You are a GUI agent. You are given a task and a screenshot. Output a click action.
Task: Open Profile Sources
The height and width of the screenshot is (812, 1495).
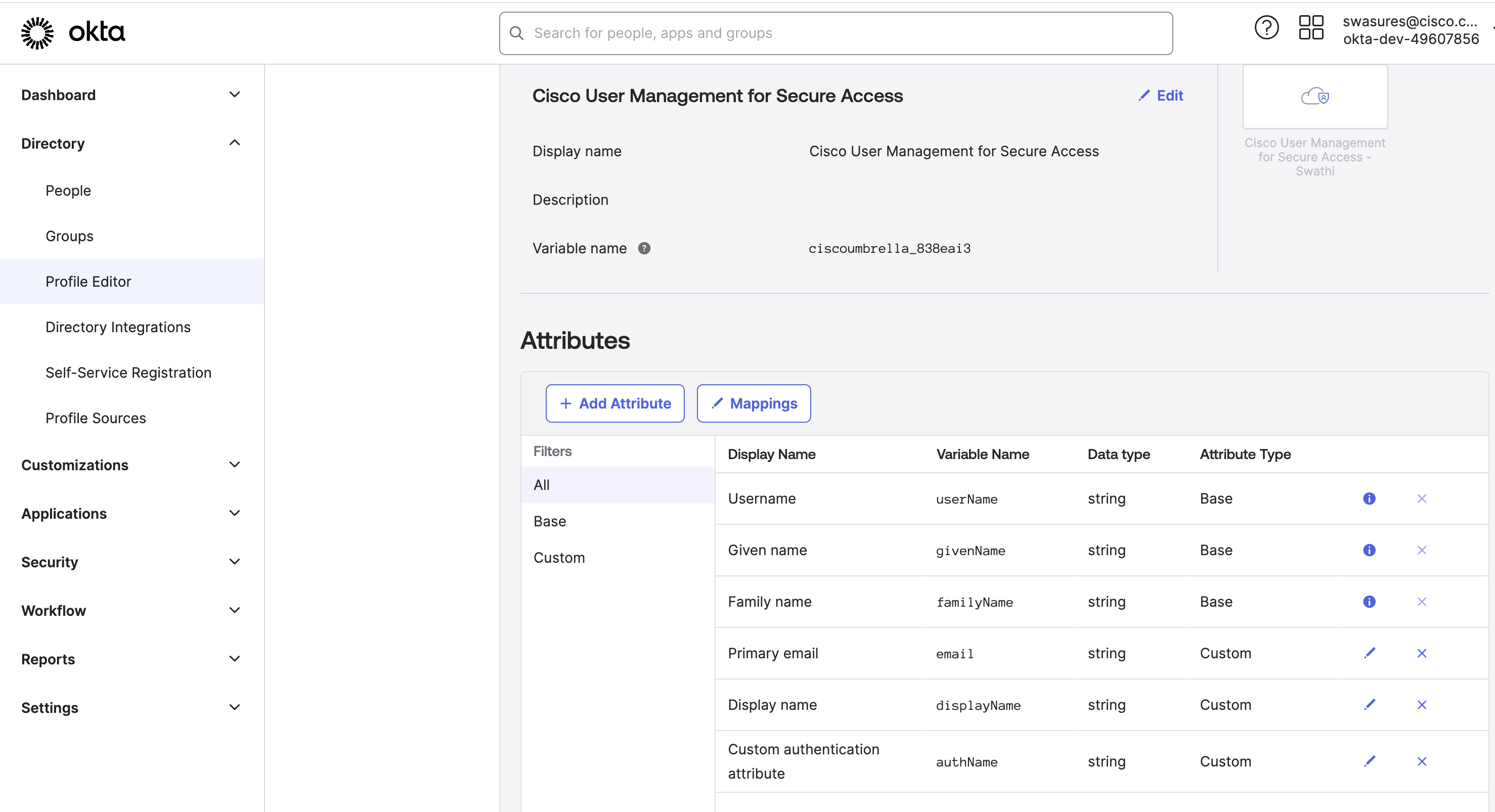pos(96,418)
